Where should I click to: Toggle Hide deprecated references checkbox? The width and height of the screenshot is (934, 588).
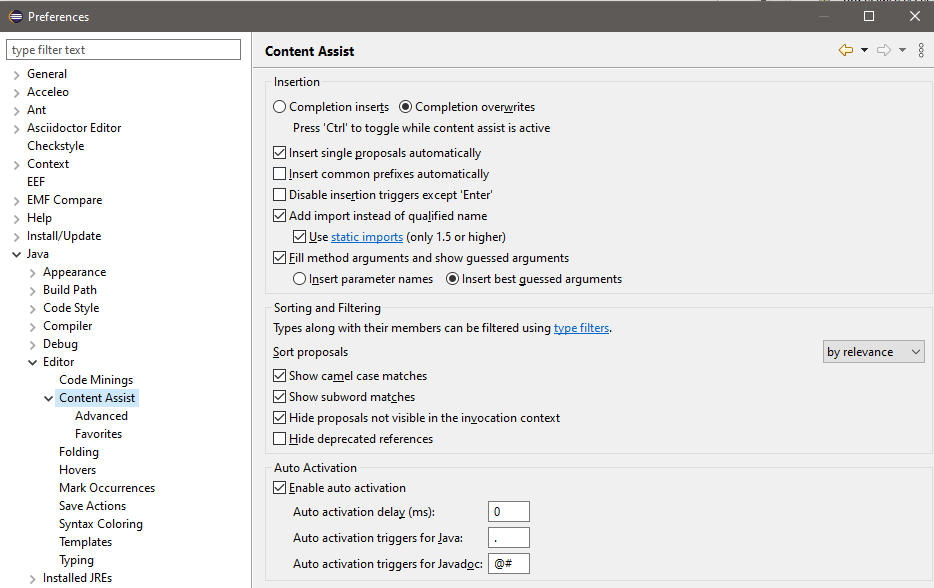(x=280, y=439)
